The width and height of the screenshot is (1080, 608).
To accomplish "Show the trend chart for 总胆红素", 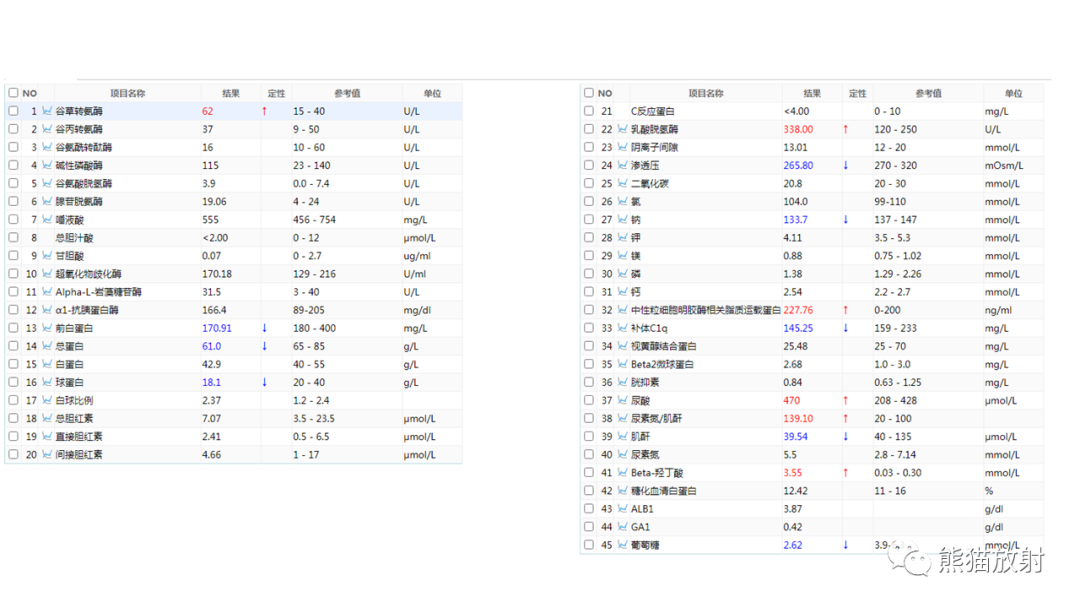I will click(47, 418).
